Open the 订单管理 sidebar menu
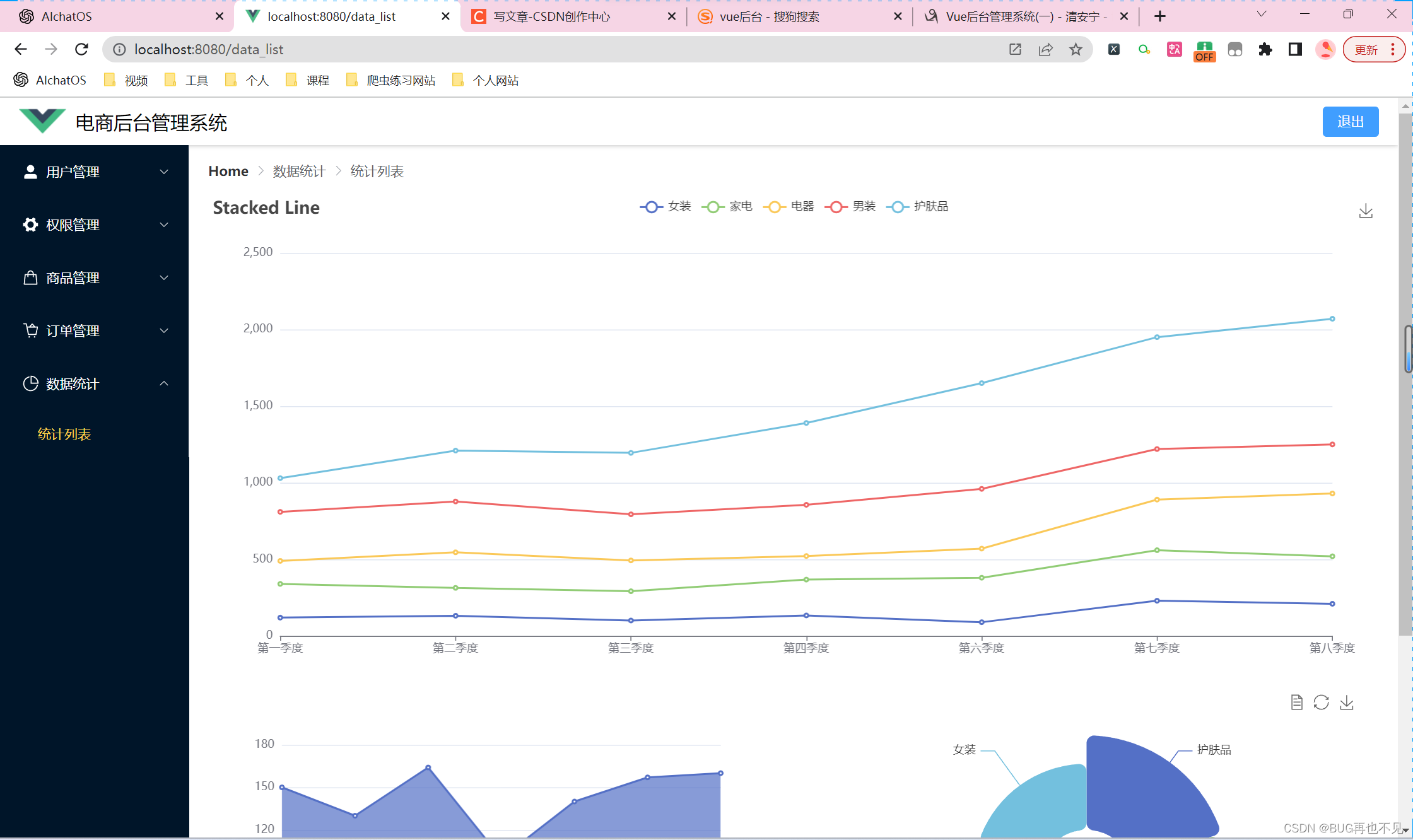The width and height of the screenshot is (1413, 840). 95,330
